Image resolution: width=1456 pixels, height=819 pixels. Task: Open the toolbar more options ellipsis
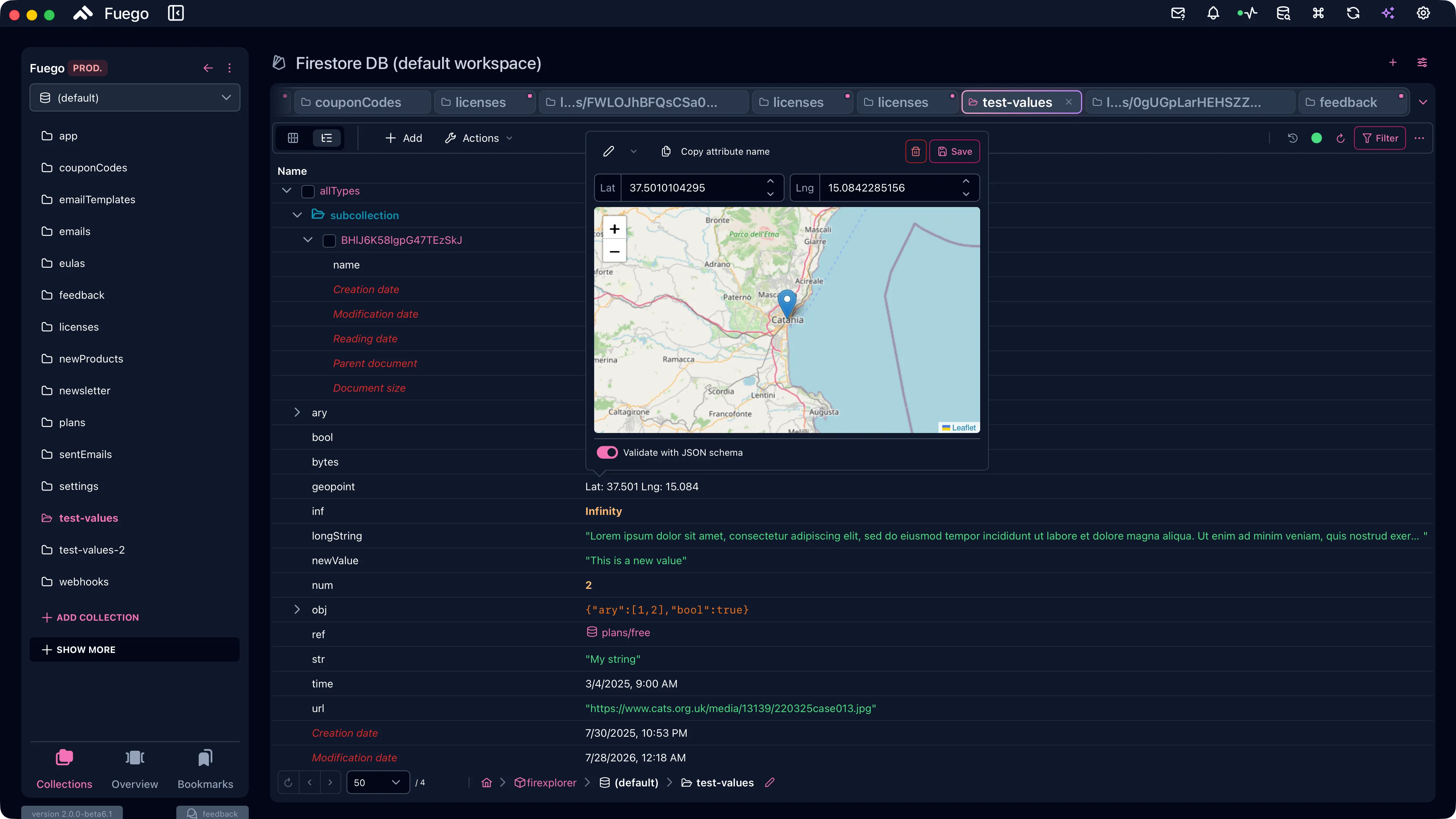coord(1419,138)
